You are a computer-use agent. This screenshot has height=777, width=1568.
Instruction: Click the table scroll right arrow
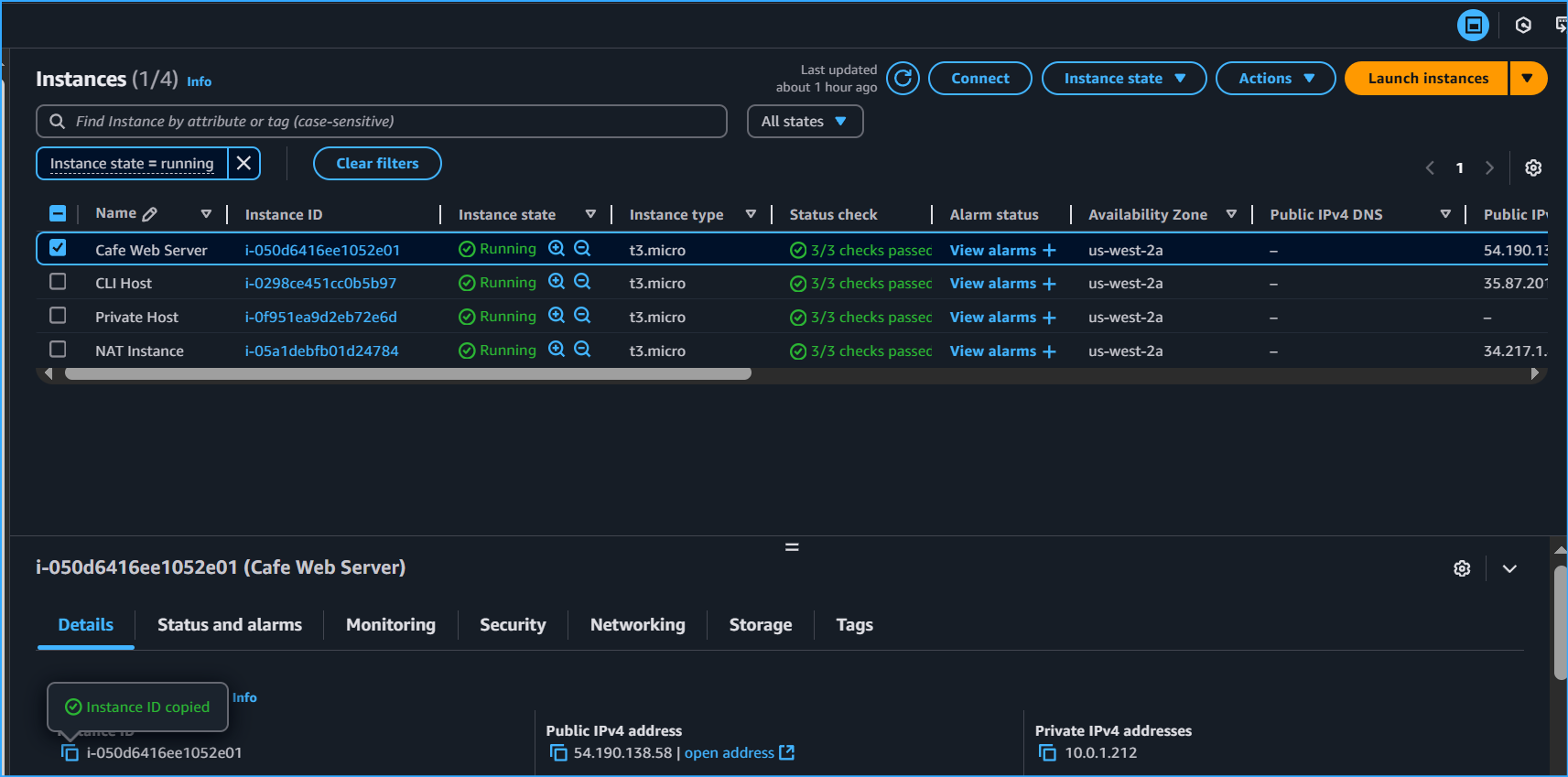coord(1535,373)
